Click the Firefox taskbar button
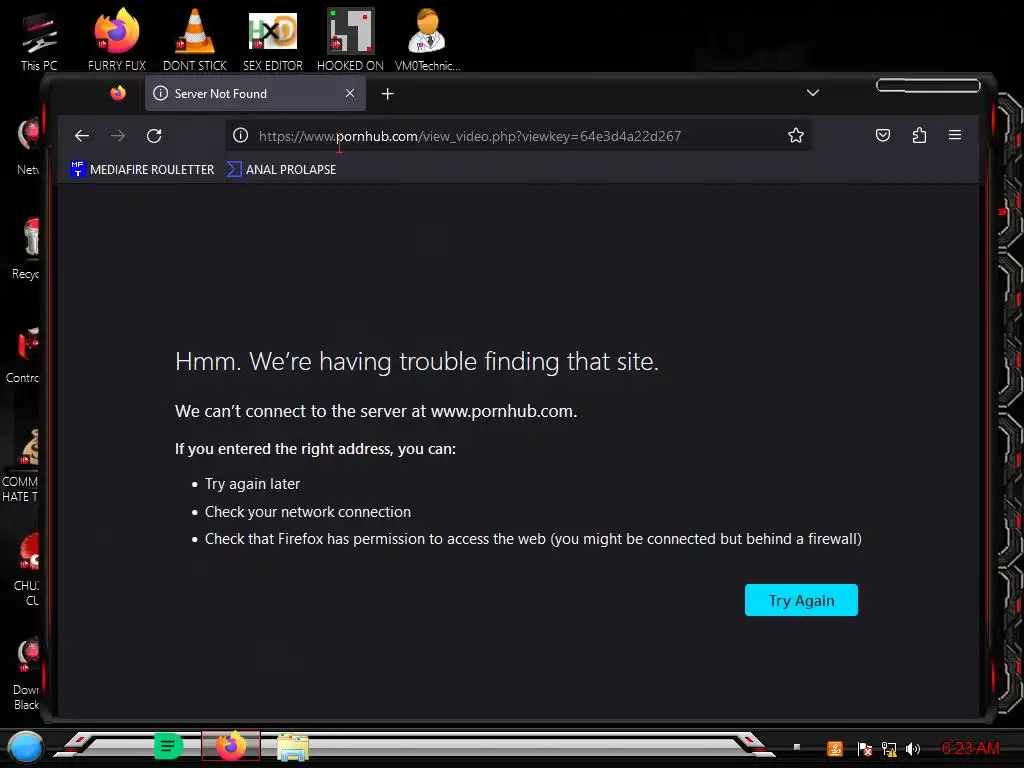Image resolution: width=1024 pixels, height=768 pixels. coord(231,746)
